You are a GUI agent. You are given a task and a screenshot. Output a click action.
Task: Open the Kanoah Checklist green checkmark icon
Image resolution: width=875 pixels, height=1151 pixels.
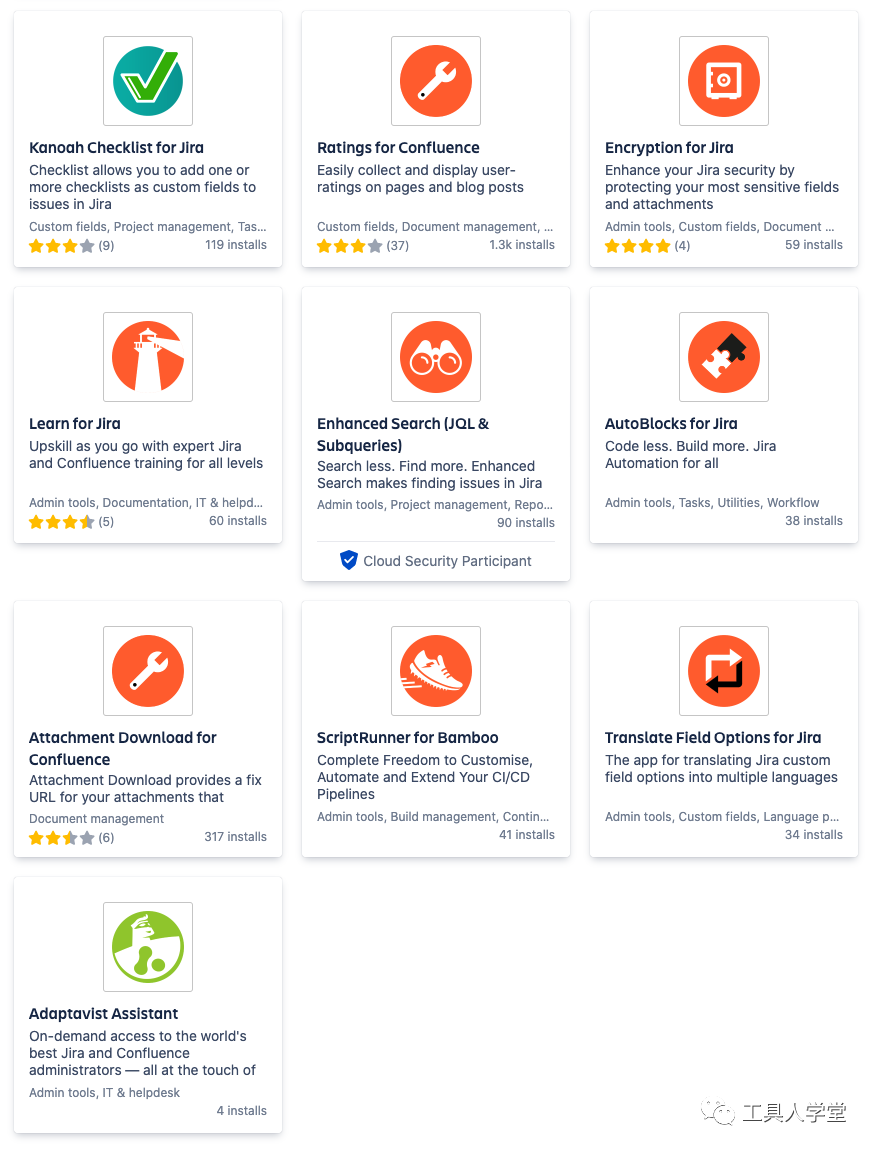(148, 81)
